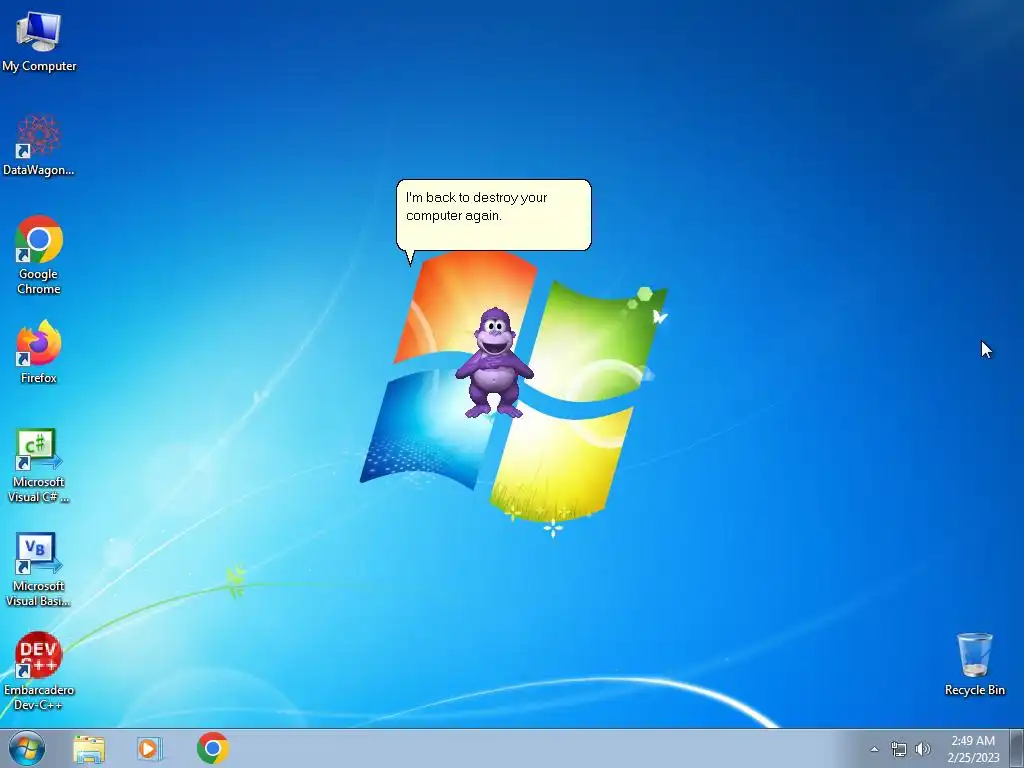Open the taskbar clock showing 2:49 AM
The width and height of the screenshot is (1024, 768).
(x=973, y=749)
